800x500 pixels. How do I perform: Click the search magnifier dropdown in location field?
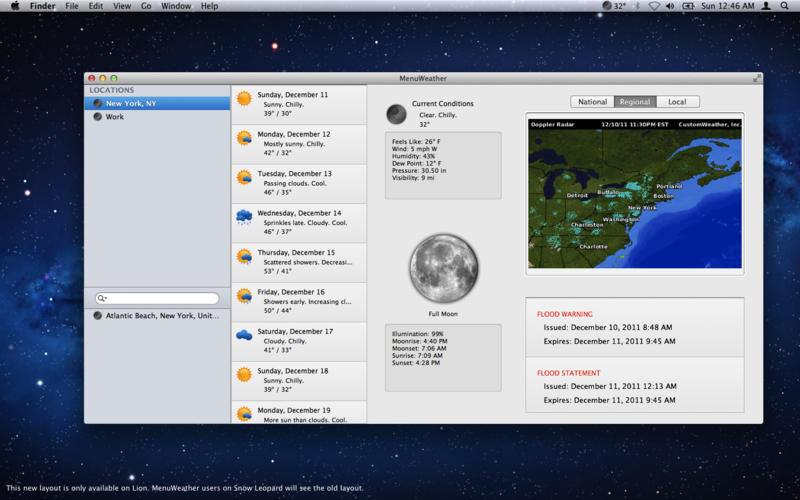pos(103,298)
